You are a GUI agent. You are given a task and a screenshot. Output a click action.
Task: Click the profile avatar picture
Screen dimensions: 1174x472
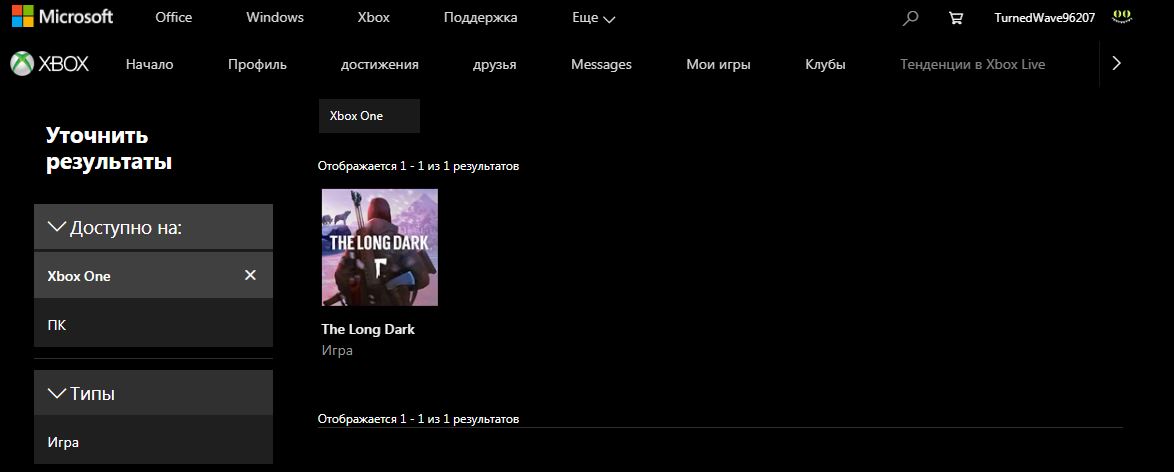1122,16
